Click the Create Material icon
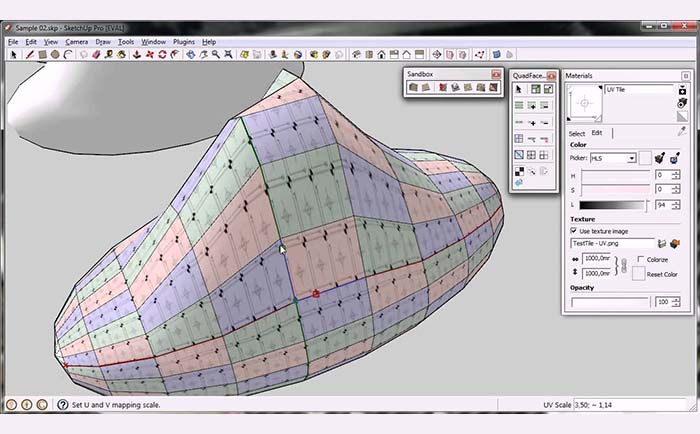Screen dimensions: 700x434 (682, 89)
